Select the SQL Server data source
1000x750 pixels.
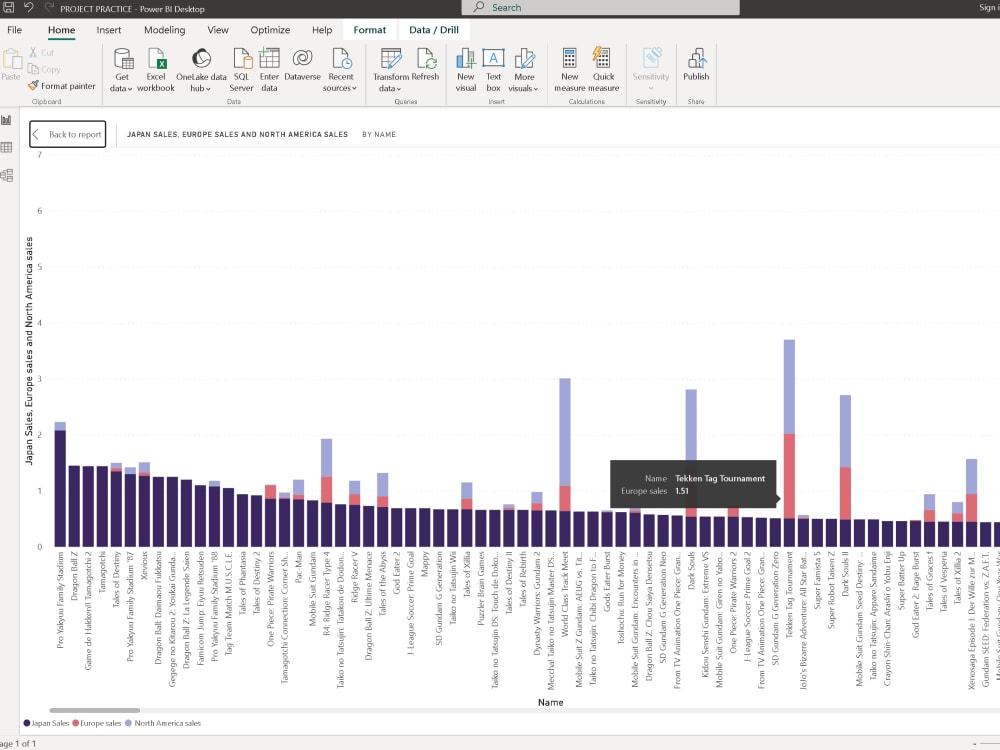pos(240,68)
